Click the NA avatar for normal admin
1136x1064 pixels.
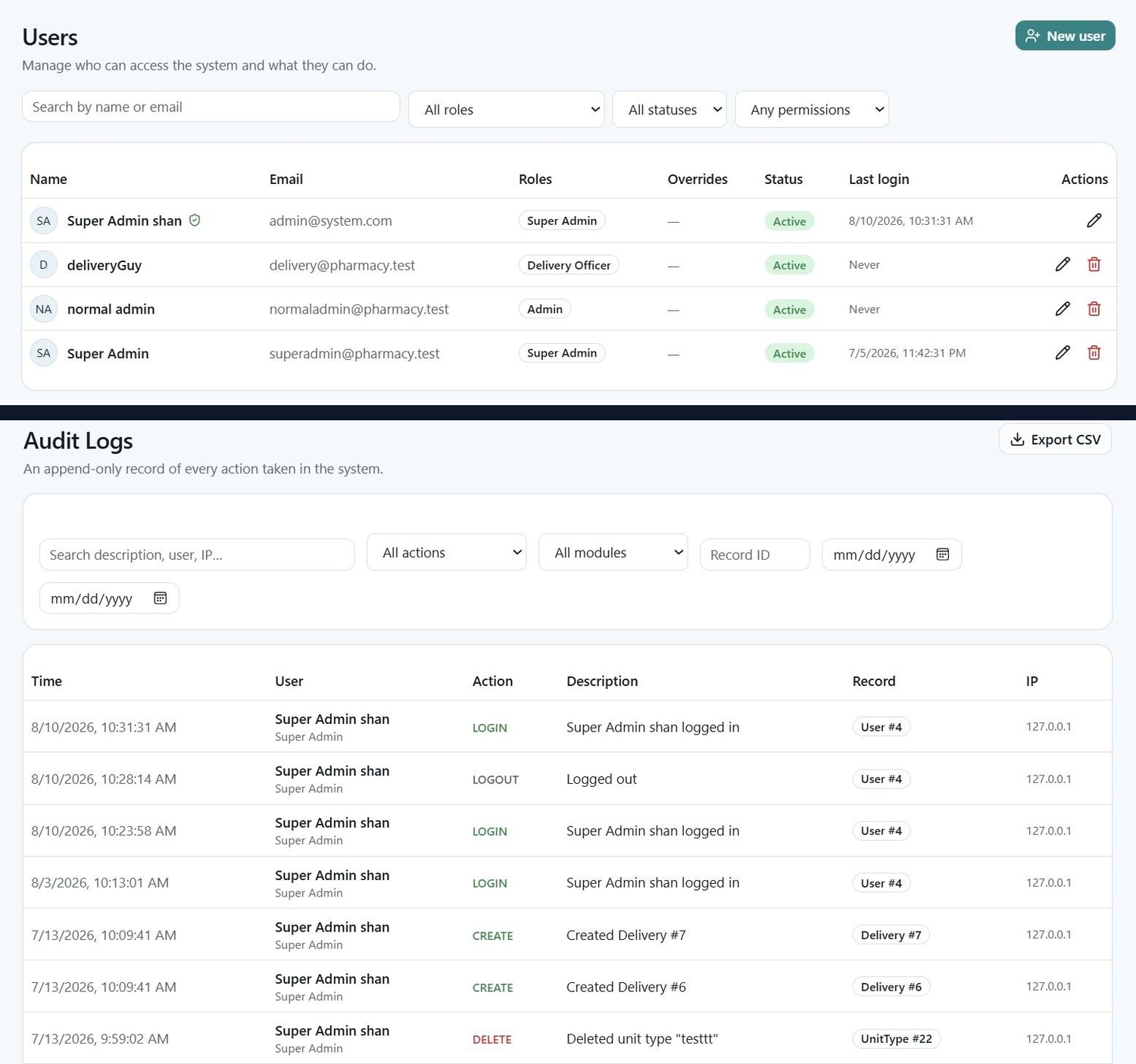coord(44,309)
